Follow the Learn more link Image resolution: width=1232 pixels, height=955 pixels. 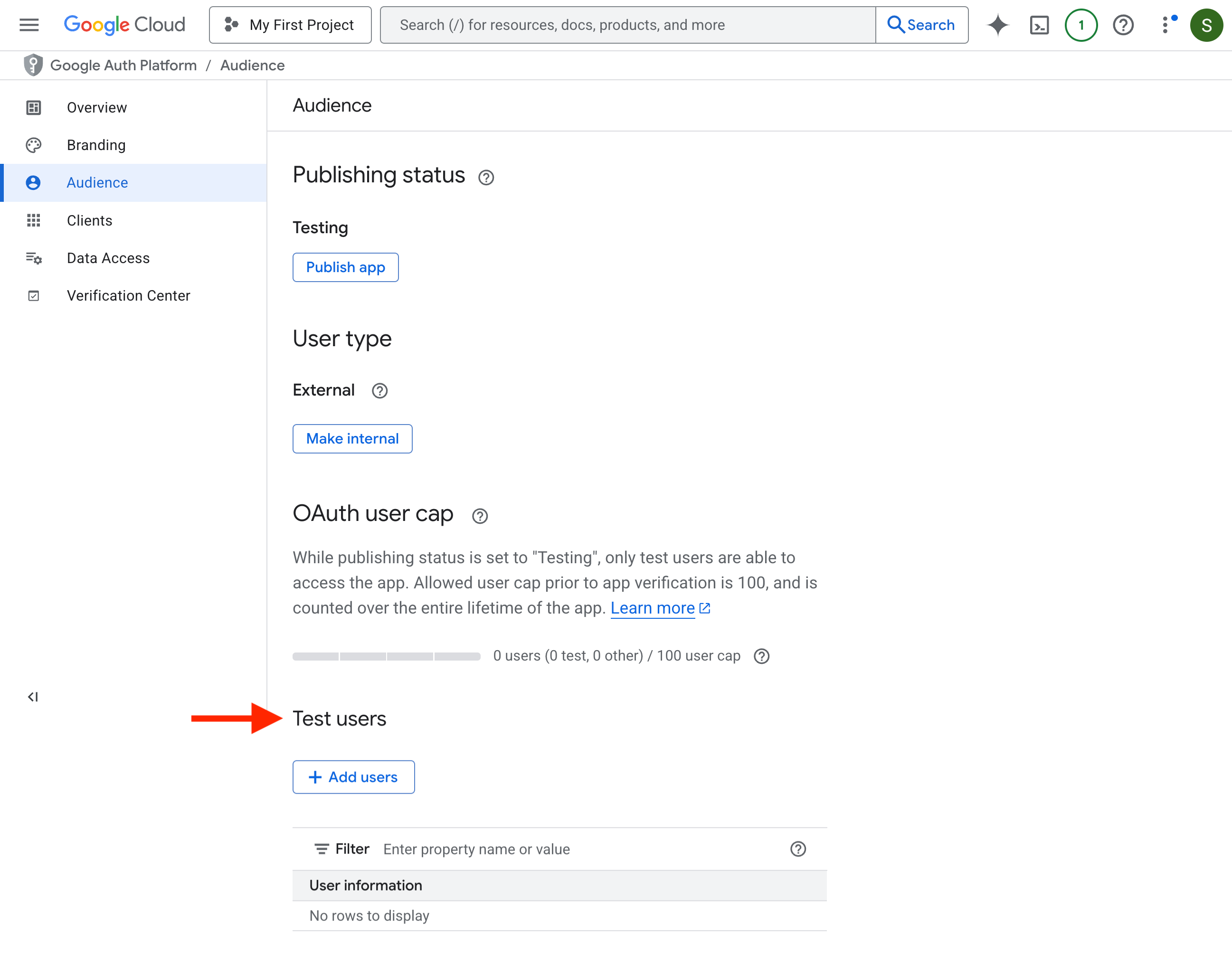pyautogui.click(x=653, y=608)
